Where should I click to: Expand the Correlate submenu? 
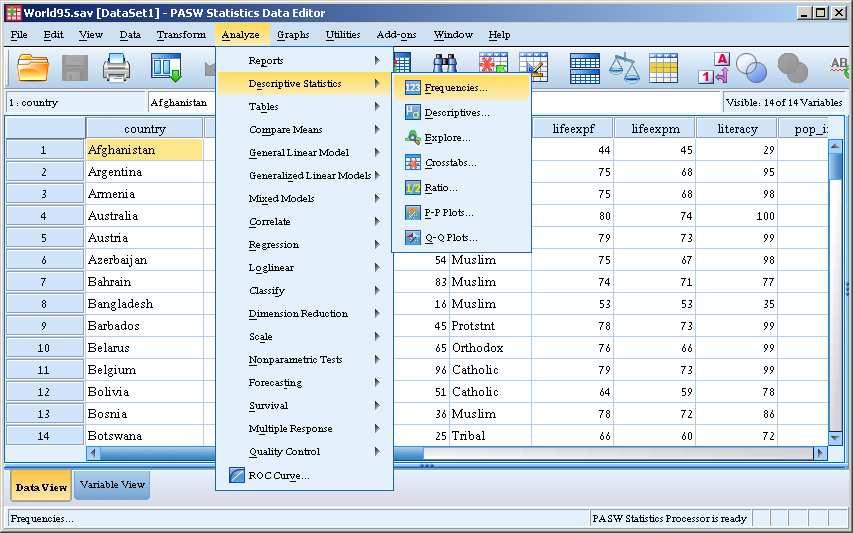coord(305,221)
